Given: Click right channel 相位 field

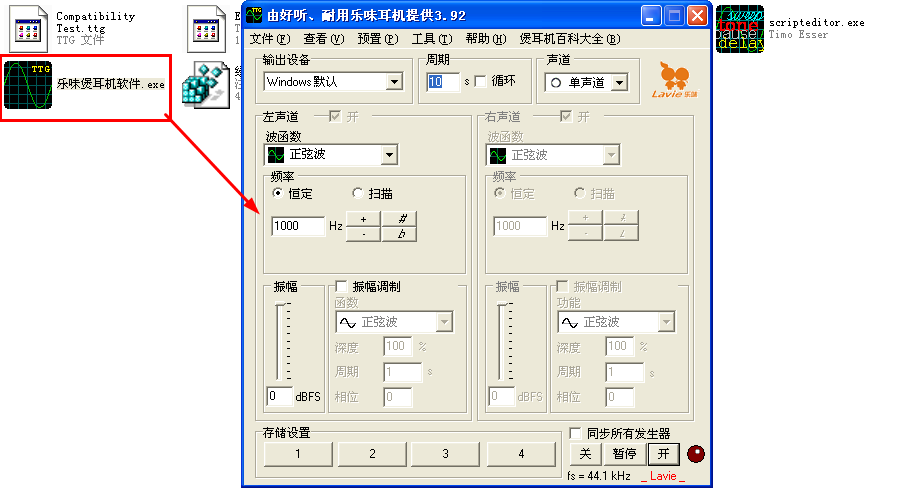Looking at the screenshot, I should click(x=620, y=397).
